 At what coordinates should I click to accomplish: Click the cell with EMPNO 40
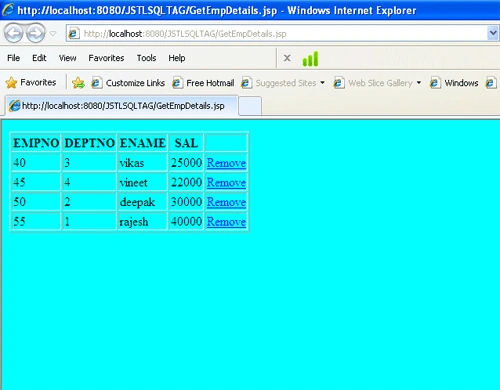(x=36, y=163)
